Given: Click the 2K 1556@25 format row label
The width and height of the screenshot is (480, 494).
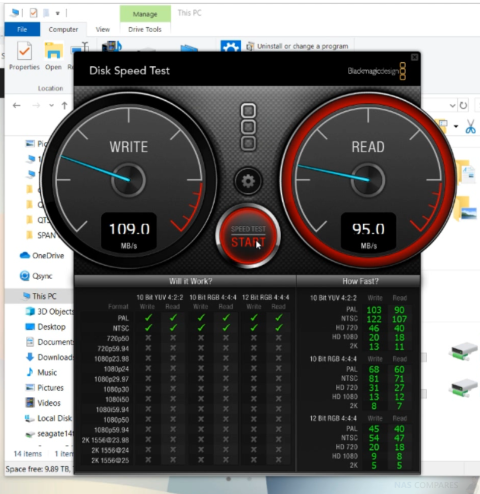Looking at the screenshot, I should pyautogui.click(x=110, y=461).
